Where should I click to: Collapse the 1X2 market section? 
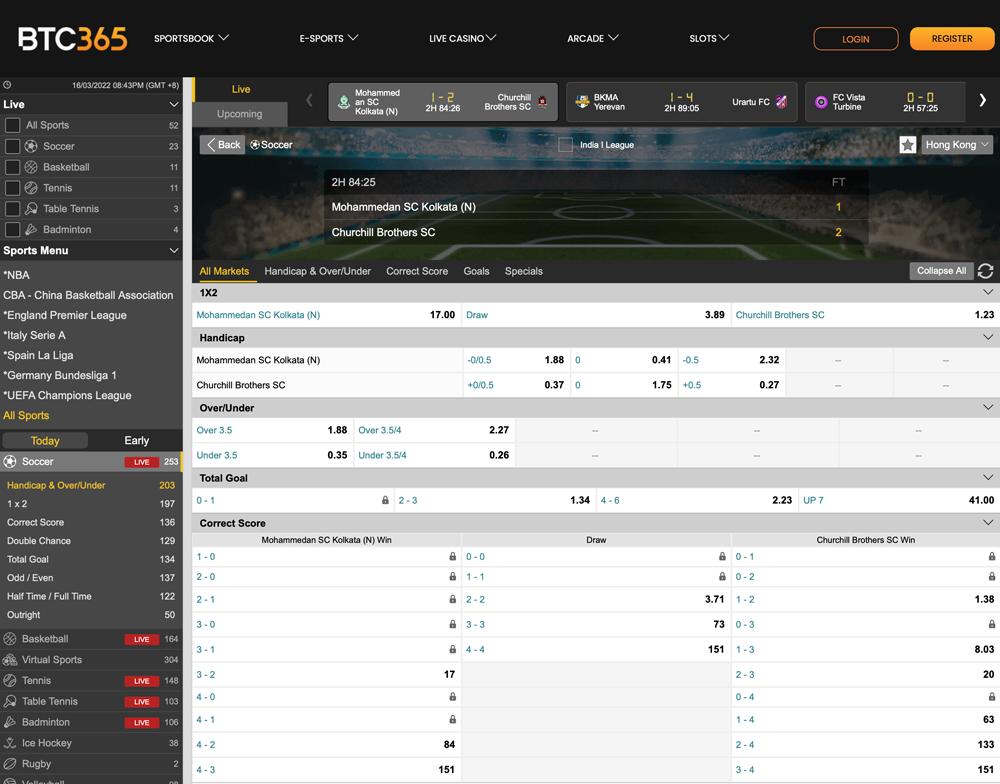(x=988, y=293)
